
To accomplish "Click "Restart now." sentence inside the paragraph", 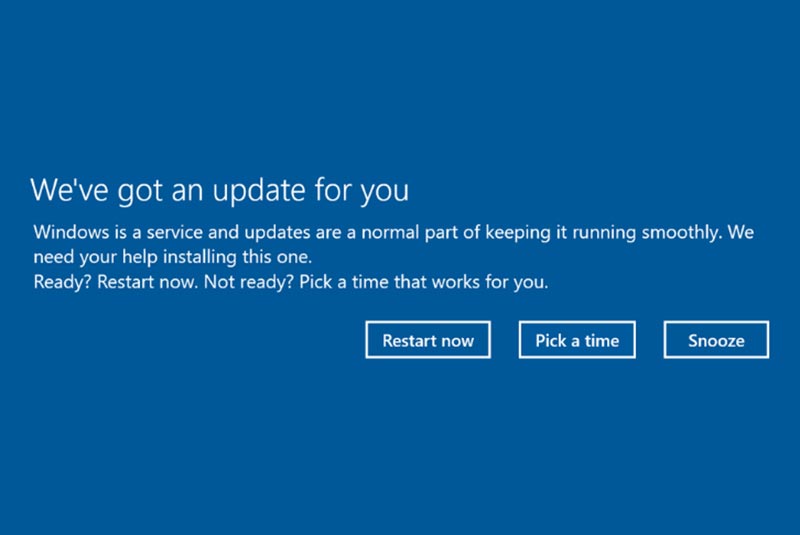I will (147, 282).
